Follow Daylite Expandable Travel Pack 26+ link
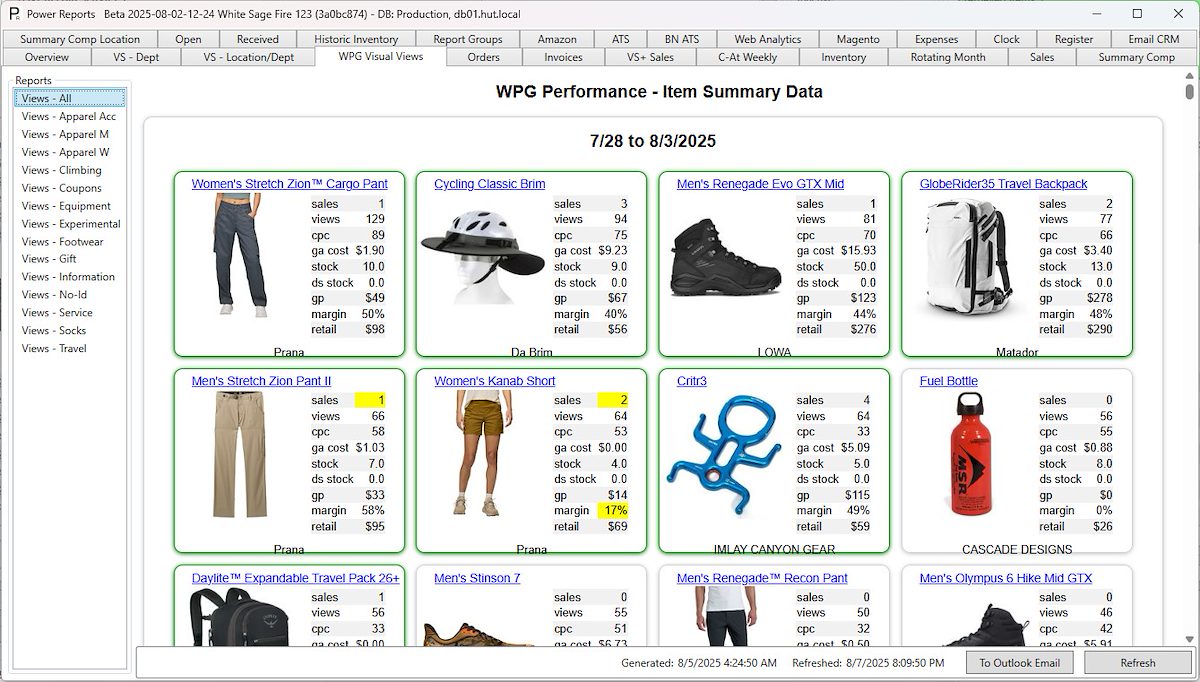Image resolution: width=1200 pixels, height=682 pixels. click(x=296, y=578)
